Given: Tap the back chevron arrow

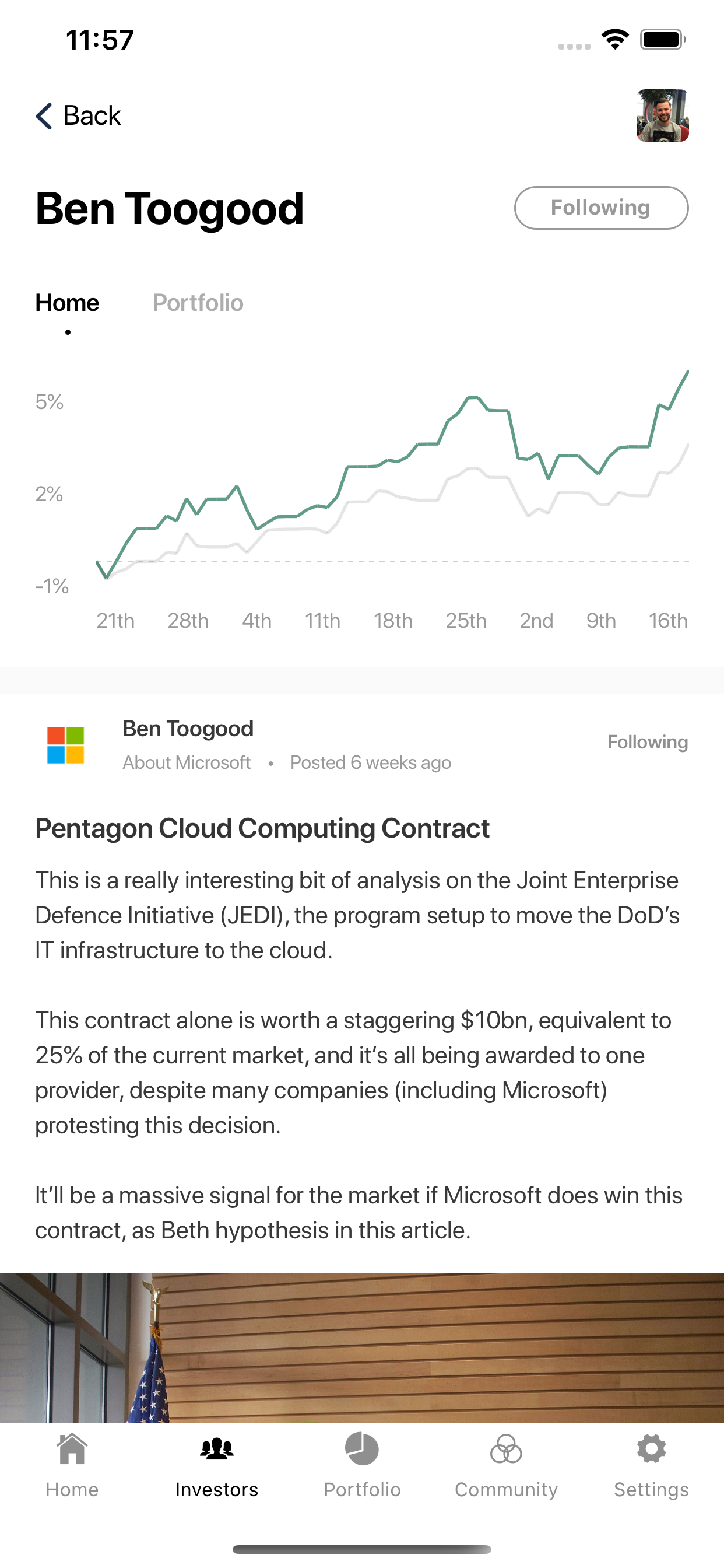Looking at the screenshot, I should [x=44, y=116].
